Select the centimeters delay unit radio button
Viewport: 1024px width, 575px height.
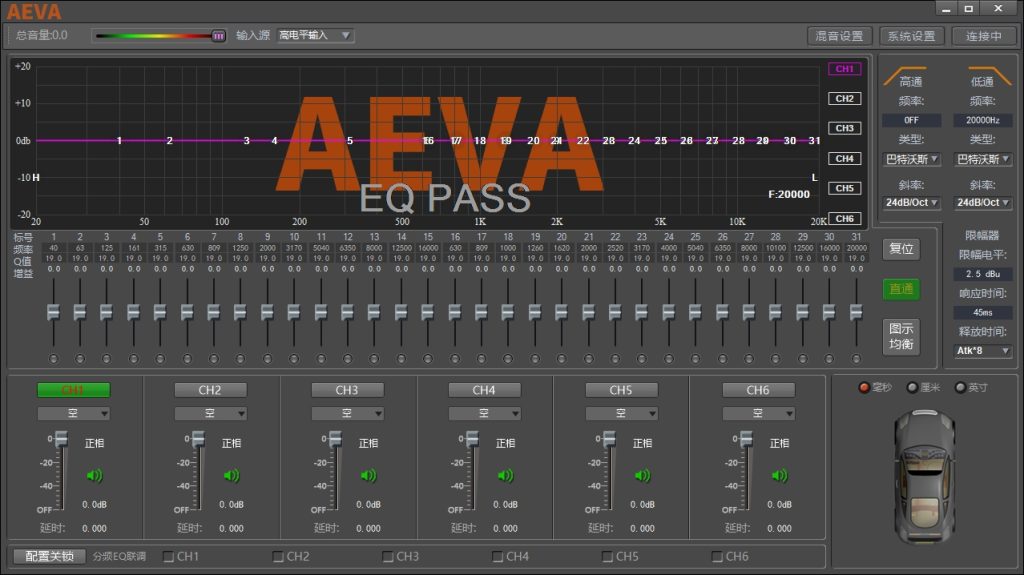(x=912, y=387)
